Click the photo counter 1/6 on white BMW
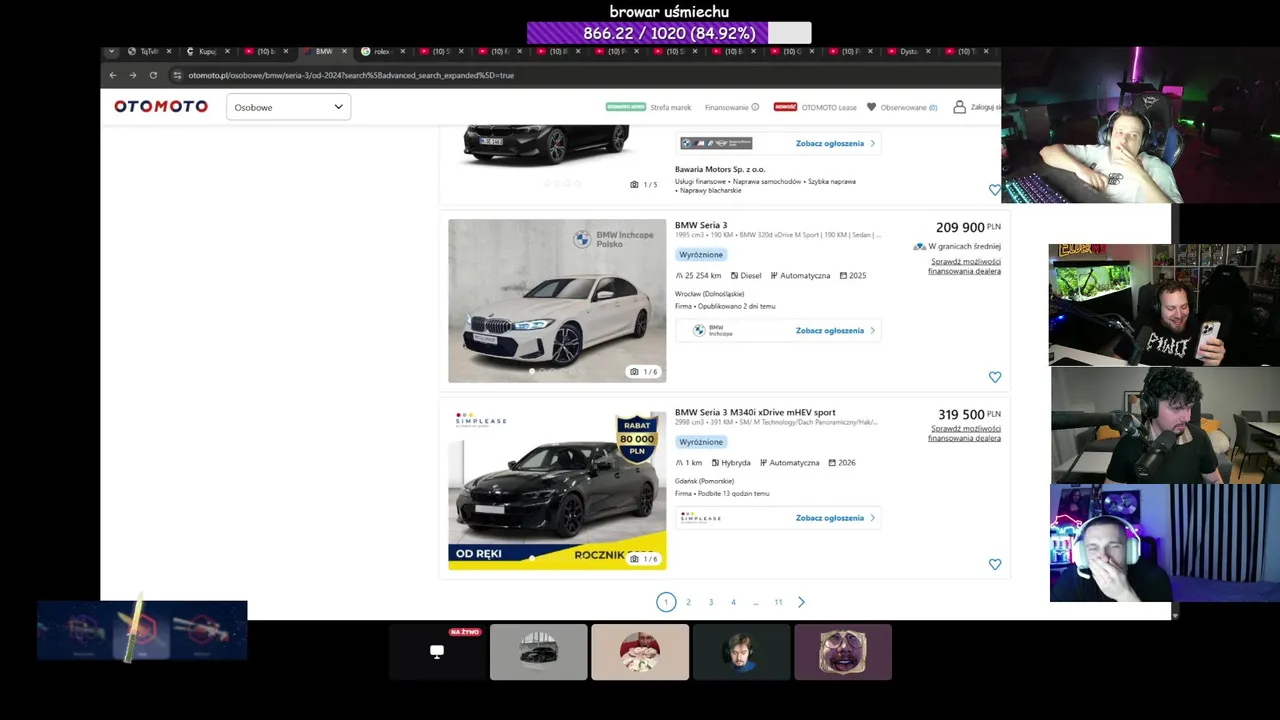The image size is (1280, 720). [x=644, y=372]
